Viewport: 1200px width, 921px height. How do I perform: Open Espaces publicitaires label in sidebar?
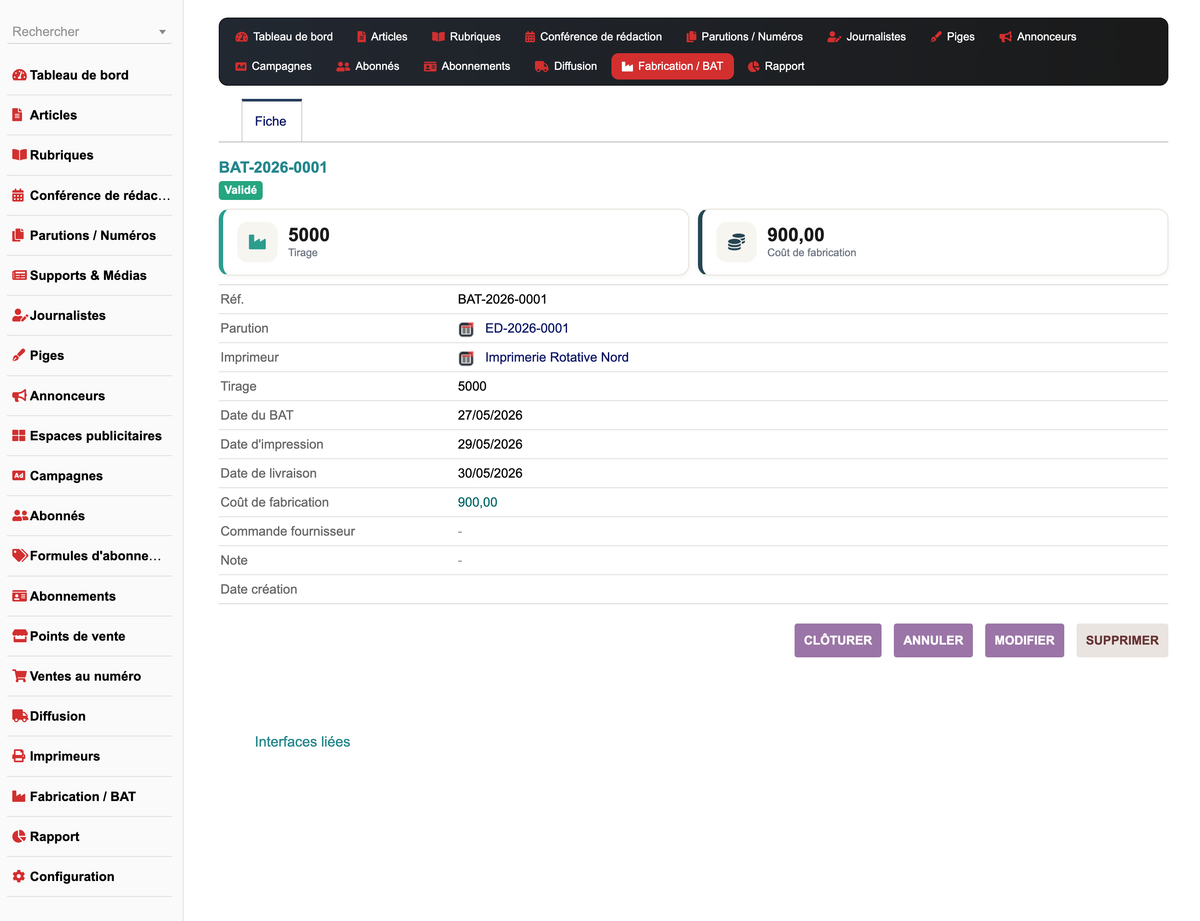coord(96,436)
